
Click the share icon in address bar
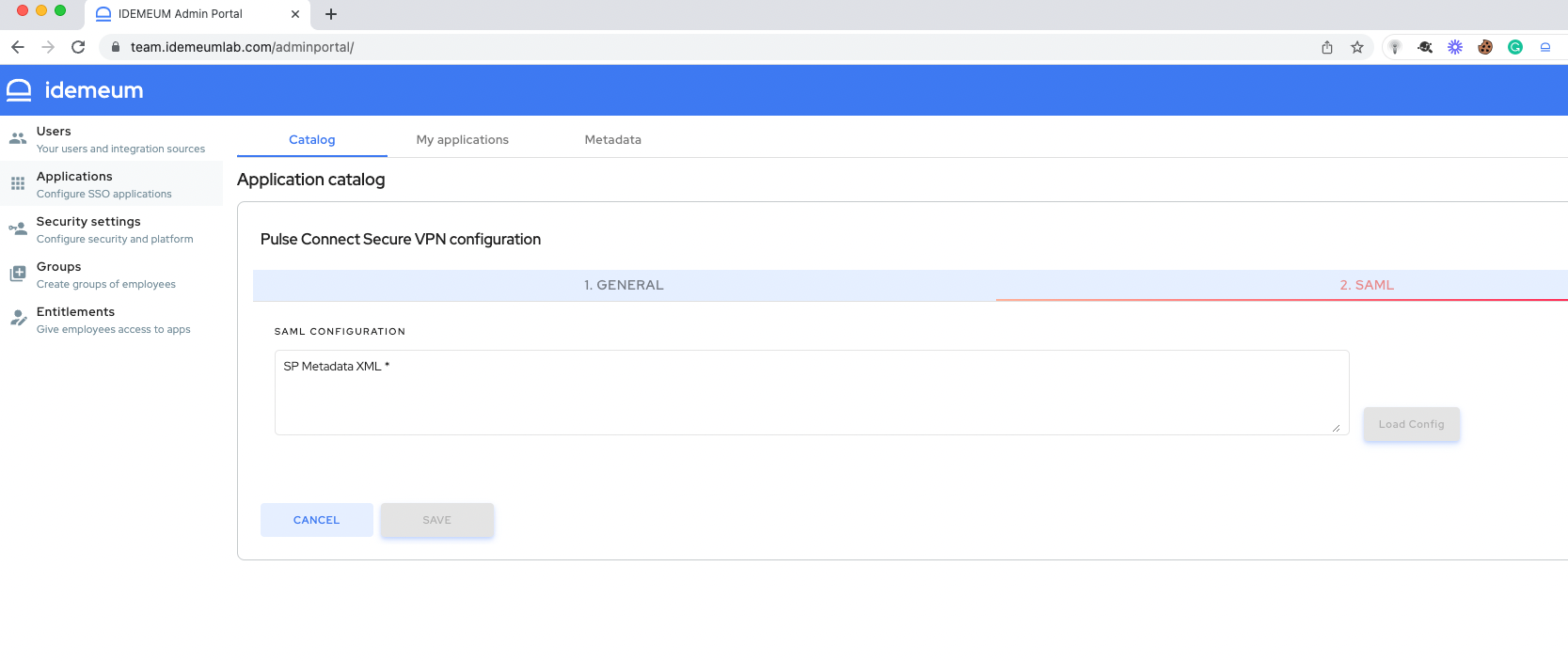1327,47
